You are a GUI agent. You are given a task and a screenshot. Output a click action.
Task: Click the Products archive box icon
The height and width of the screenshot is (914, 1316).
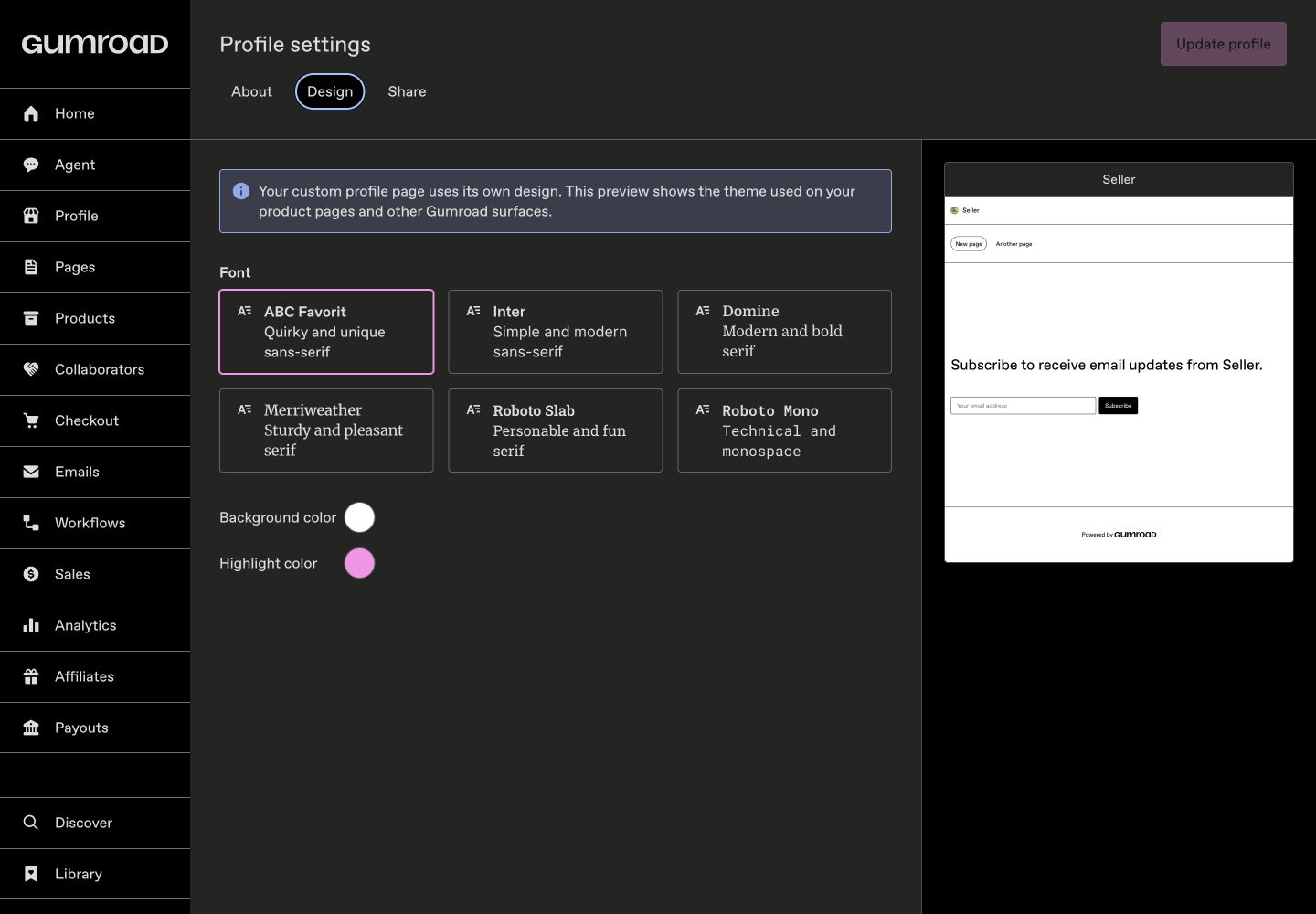31,318
